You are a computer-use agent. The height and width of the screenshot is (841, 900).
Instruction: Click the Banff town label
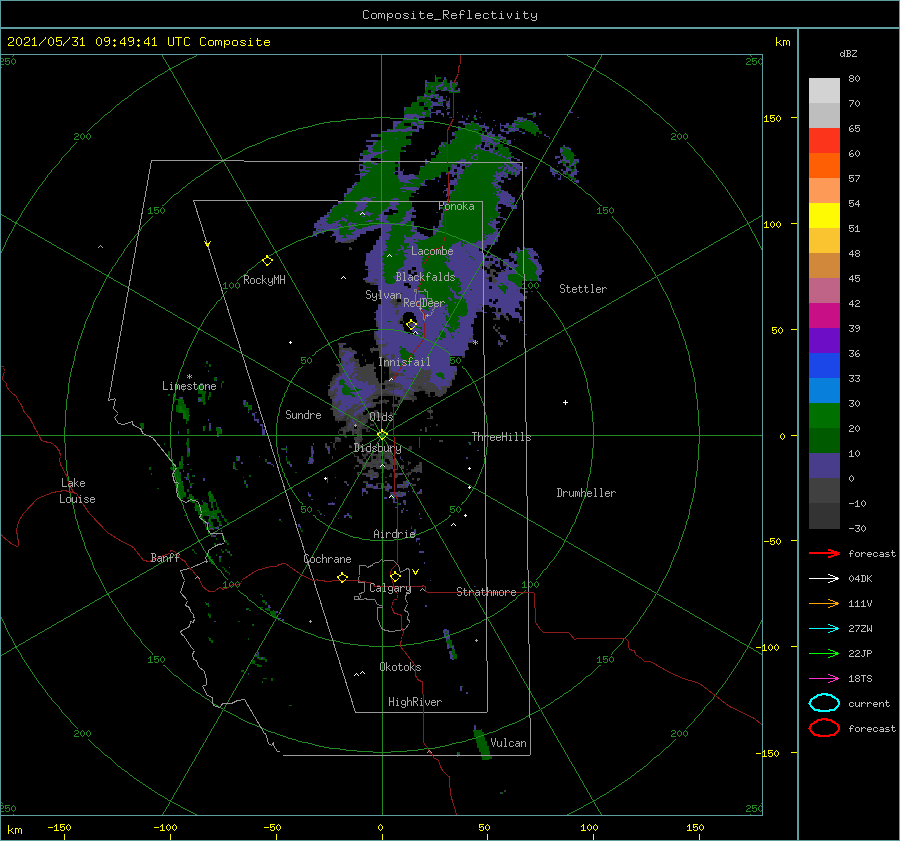click(x=165, y=557)
